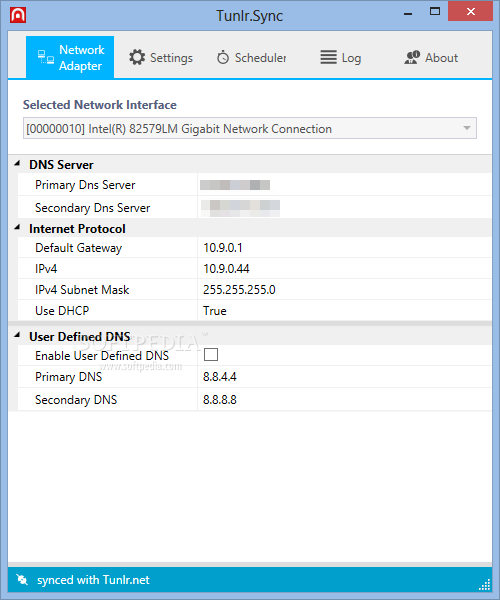The width and height of the screenshot is (500, 600).
Task: Switch to the Settings tab
Action: (x=161, y=57)
